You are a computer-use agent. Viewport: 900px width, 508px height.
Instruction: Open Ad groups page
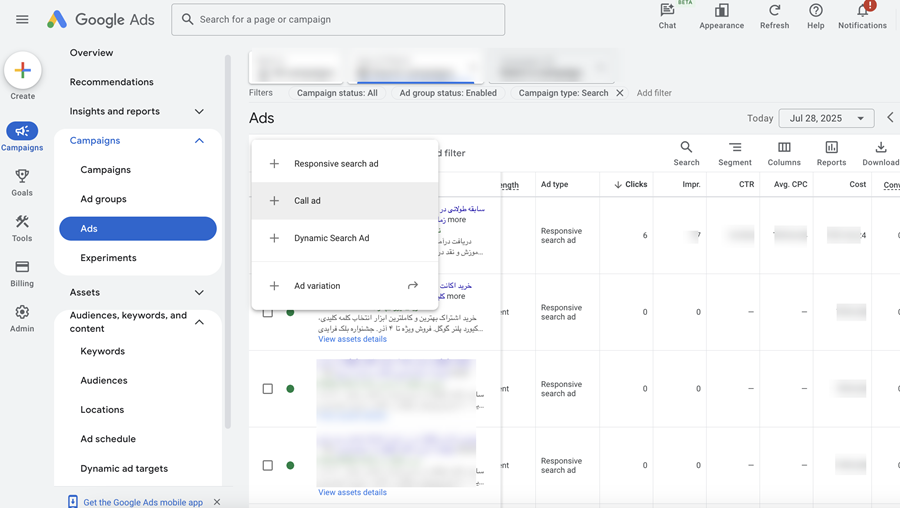tap(103, 199)
